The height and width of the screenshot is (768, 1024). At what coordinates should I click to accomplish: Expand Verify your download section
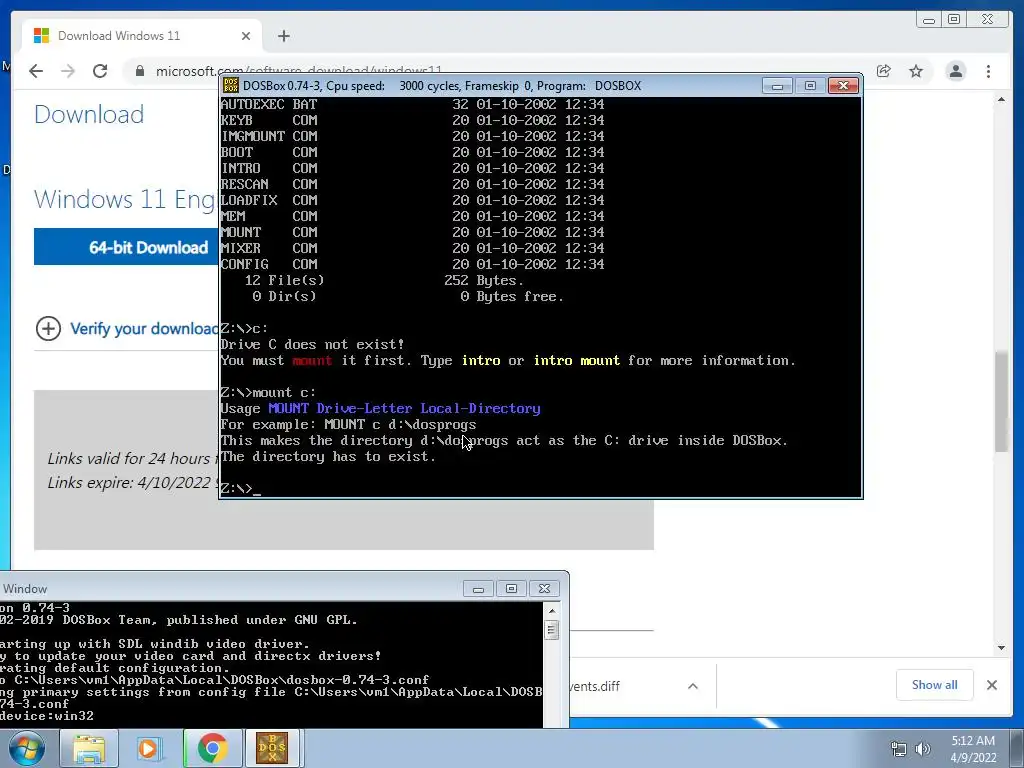coord(48,328)
